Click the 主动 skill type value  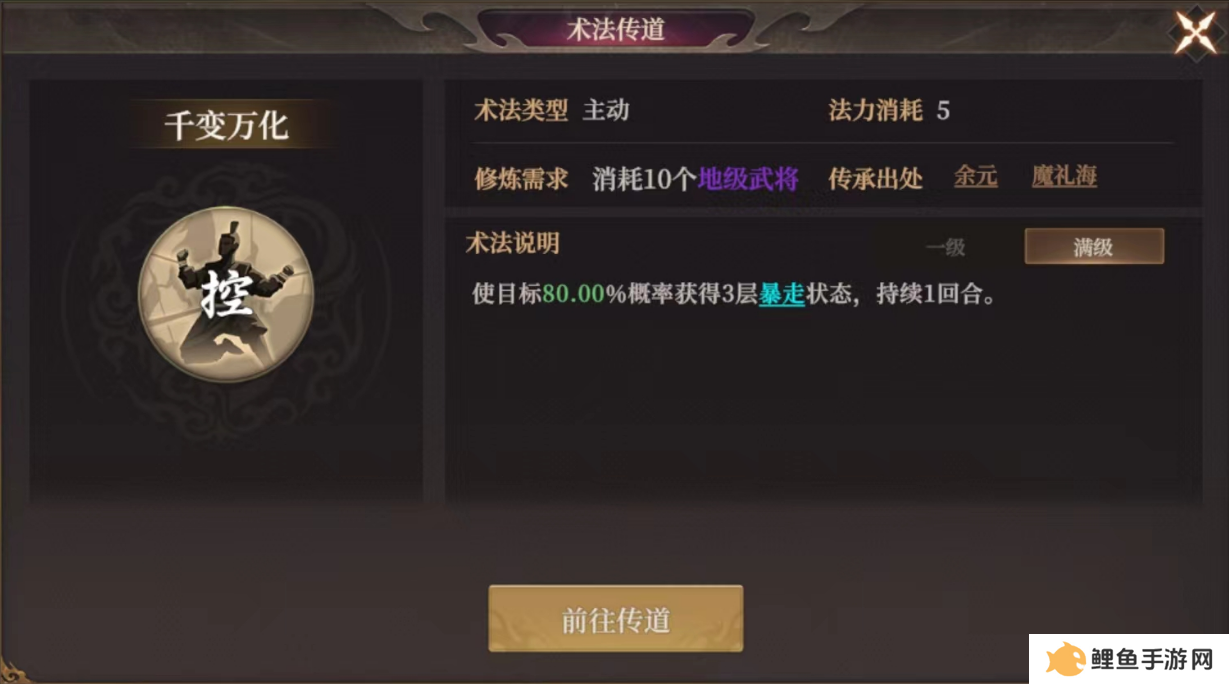pyautogui.click(x=606, y=110)
